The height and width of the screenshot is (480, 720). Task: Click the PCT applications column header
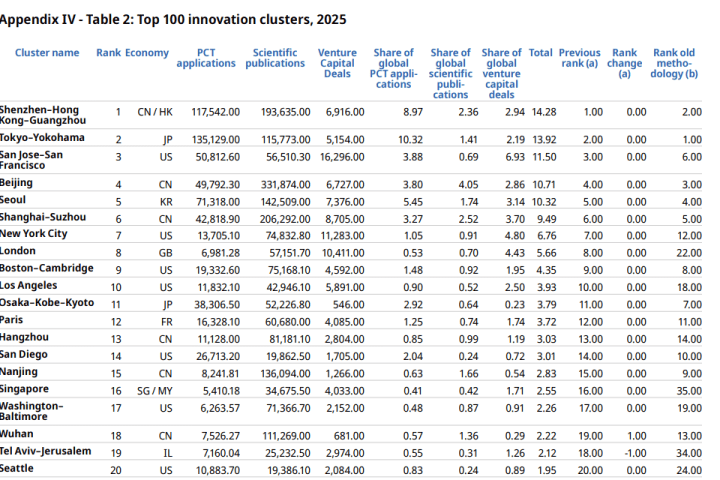pyautogui.click(x=206, y=58)
